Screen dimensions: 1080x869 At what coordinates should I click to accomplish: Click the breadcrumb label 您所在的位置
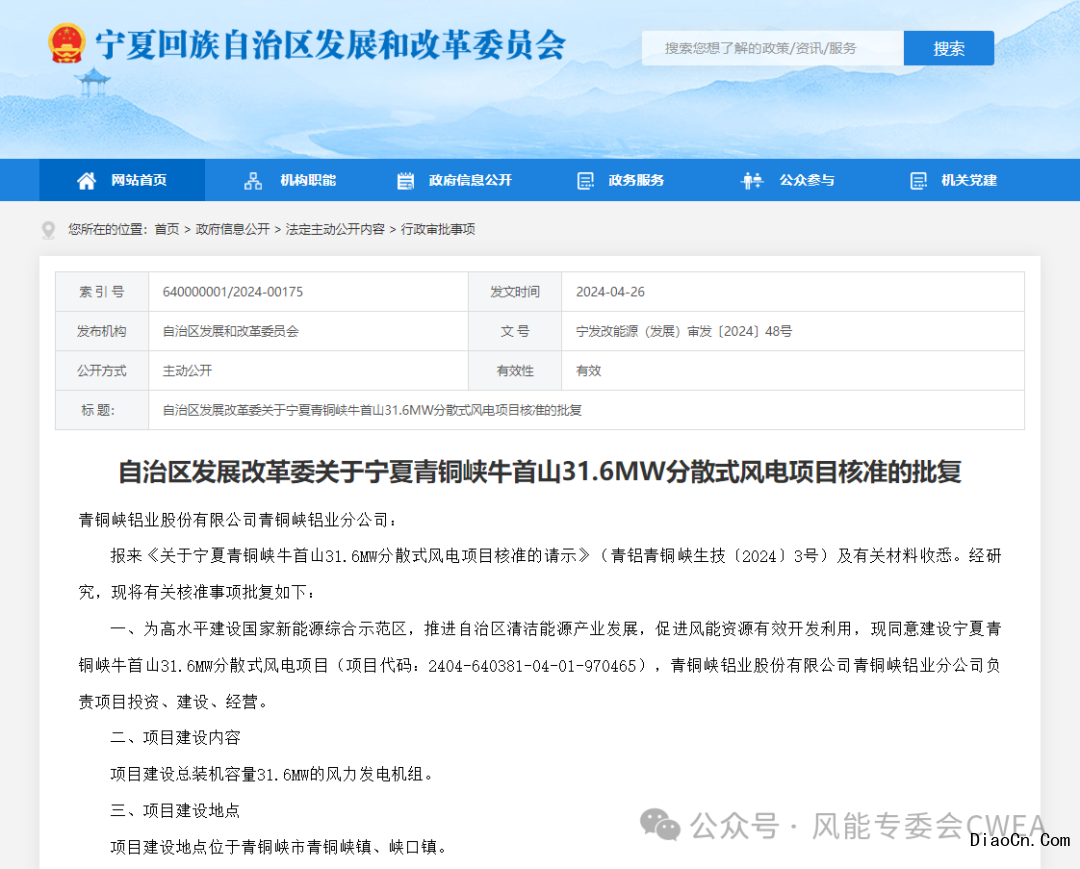coord(107,229)
